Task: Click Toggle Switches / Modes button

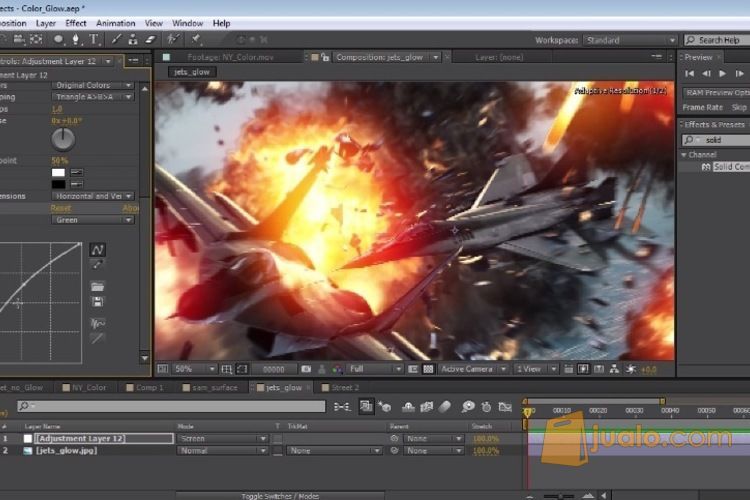Action: [x=280, y=496]
